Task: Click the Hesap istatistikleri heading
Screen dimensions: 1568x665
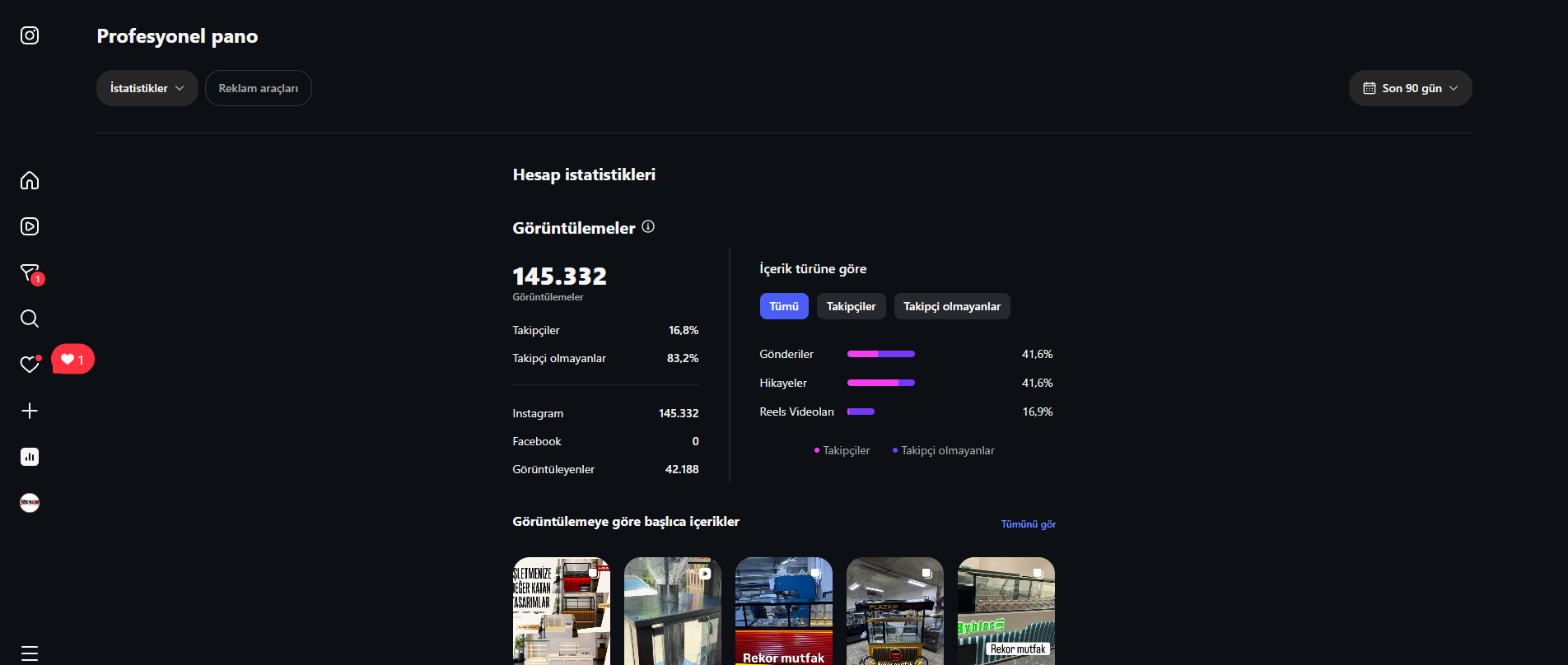Action: 584,174
